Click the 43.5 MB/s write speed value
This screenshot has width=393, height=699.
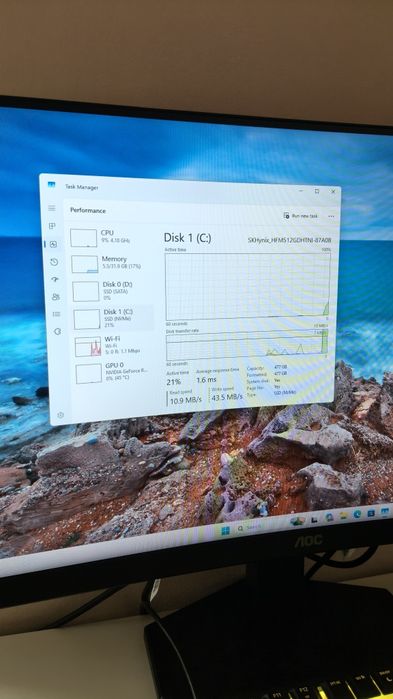[227, 397]
